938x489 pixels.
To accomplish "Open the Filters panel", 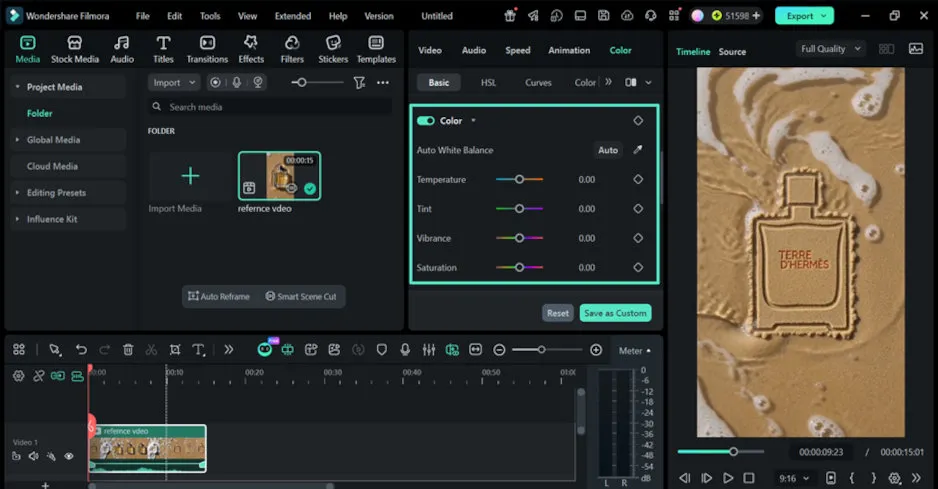I will point(292,50).
